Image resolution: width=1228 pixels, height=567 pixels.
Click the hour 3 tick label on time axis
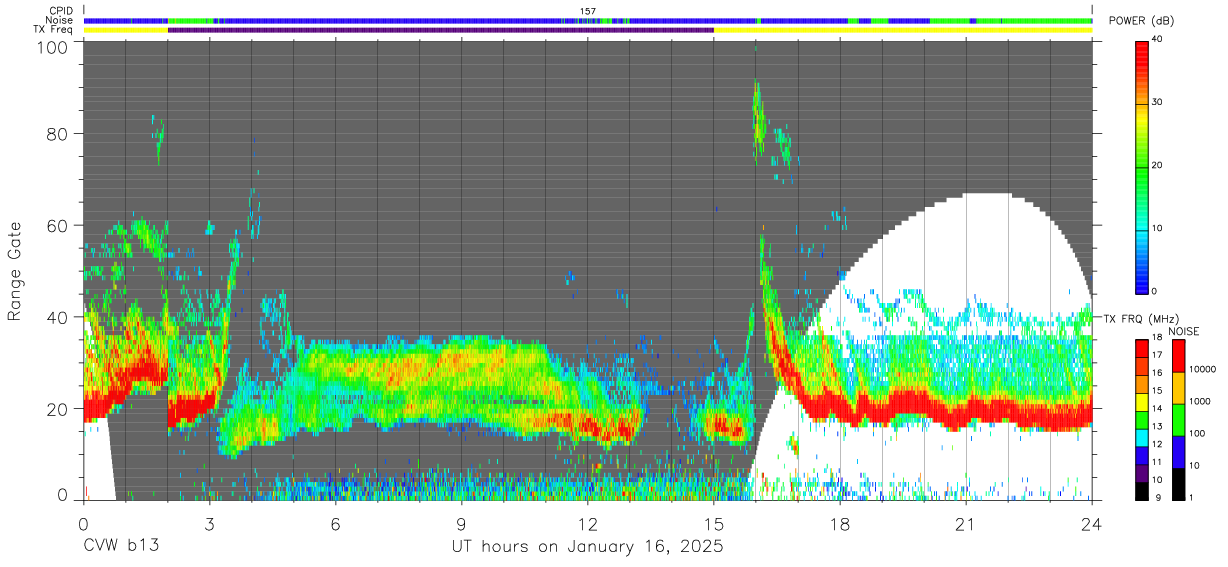(209, 522)
